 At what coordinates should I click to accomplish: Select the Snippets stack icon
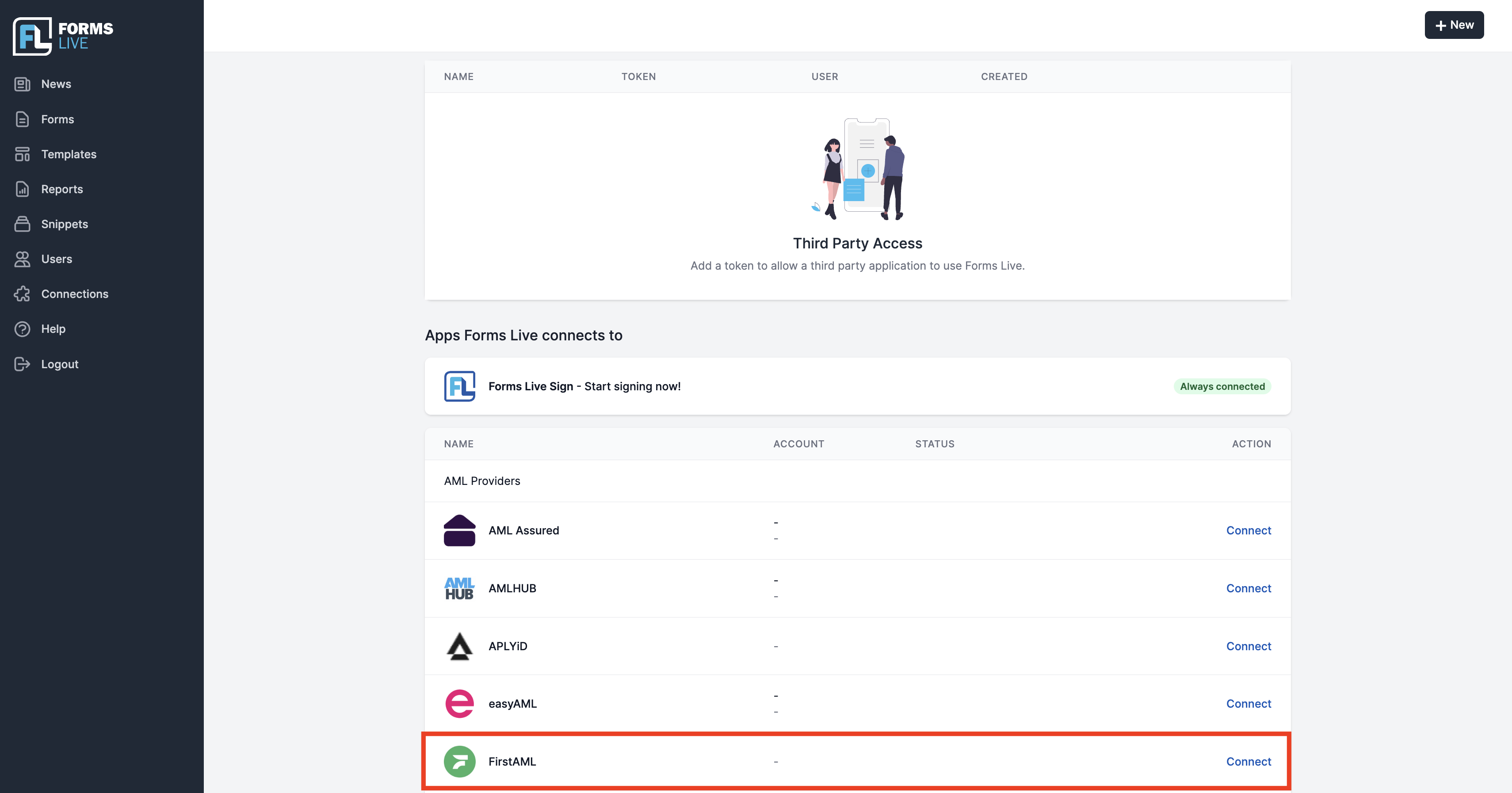pyautogui.click(x=22, y=224)
